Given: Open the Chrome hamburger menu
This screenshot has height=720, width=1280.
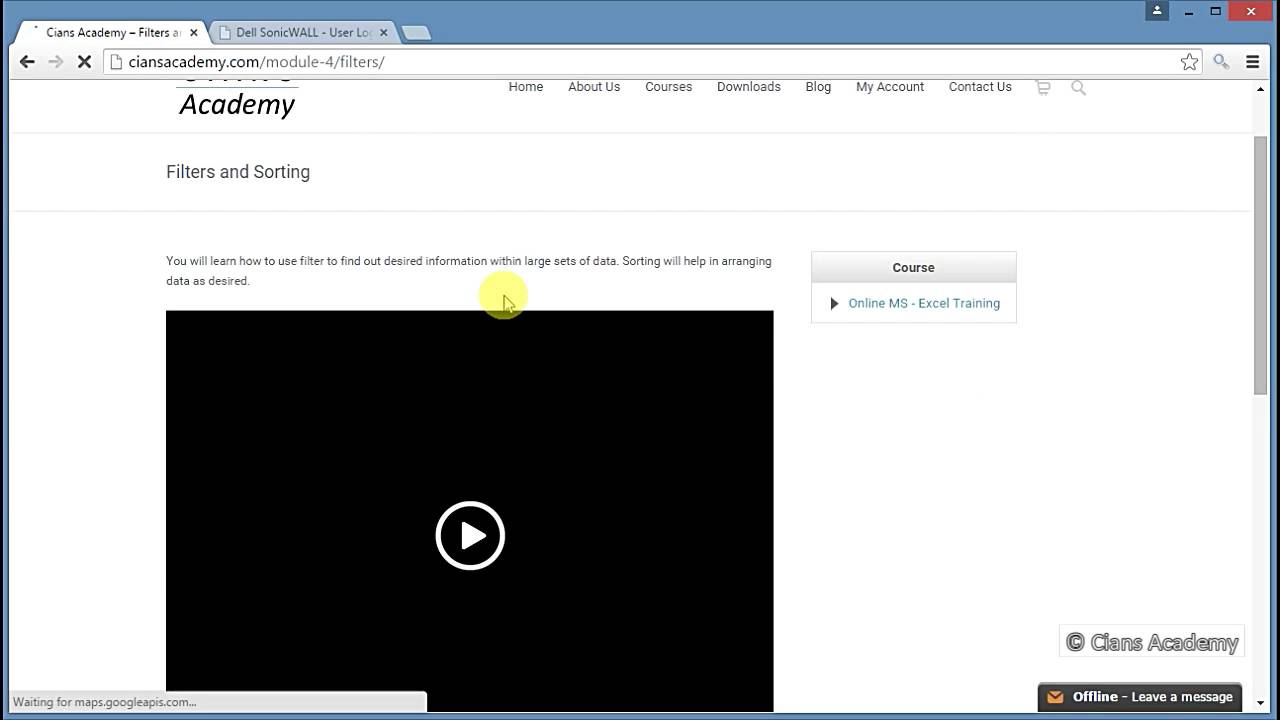Looking at the screenshot, I should [x=1252, y=62].
